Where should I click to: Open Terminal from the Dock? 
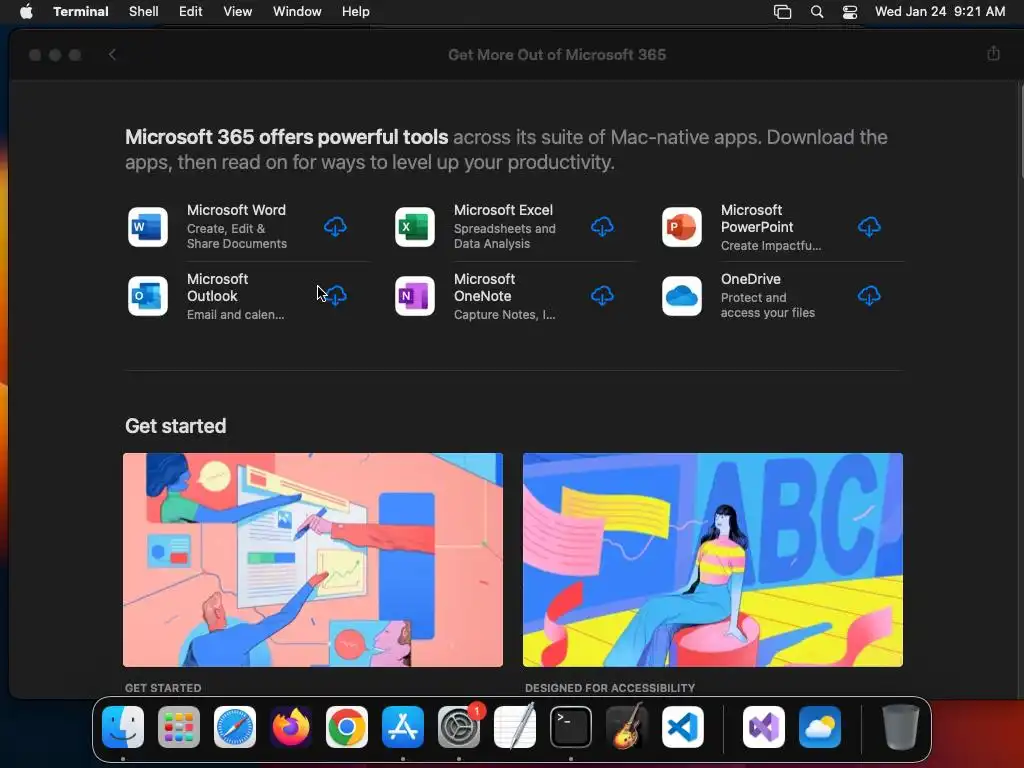coord(571,727)
